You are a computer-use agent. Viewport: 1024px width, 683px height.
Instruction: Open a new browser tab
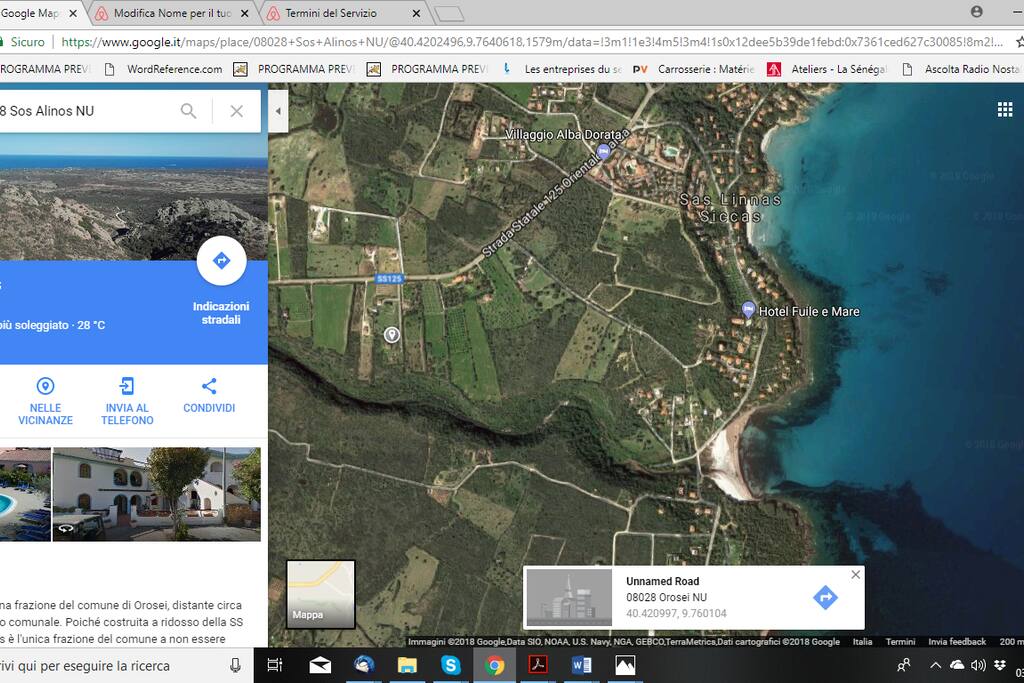(x=449, y=14)
